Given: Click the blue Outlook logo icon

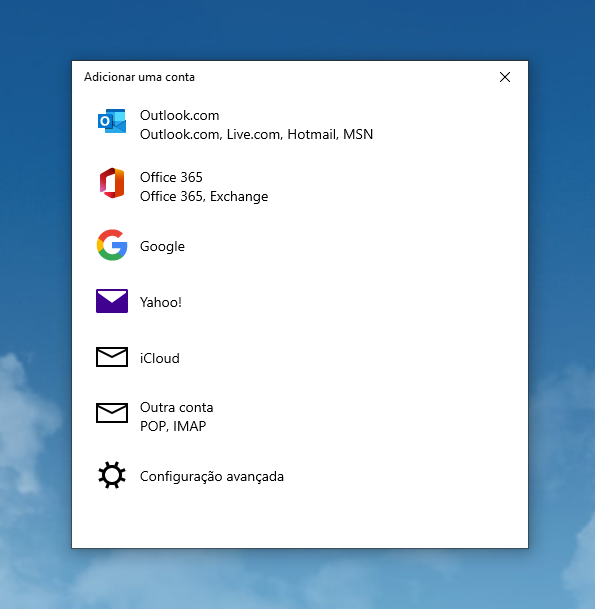Looking at the screenshot, I should click(x=112, y=121).
